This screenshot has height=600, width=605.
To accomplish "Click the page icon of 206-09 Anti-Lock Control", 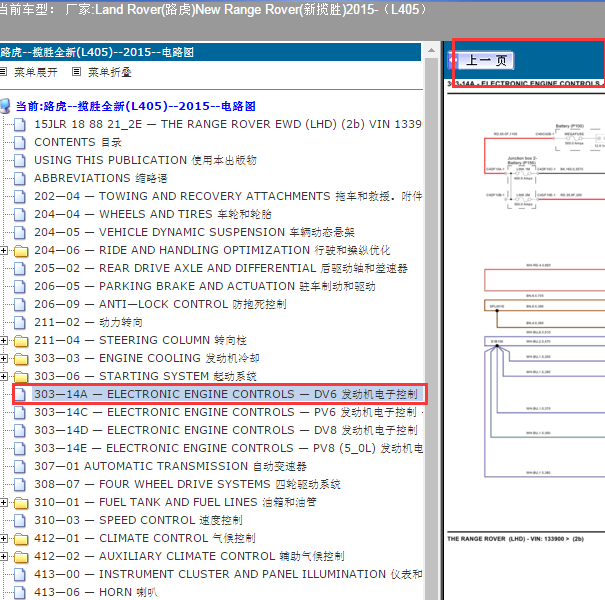I will [x=20, y=304].
